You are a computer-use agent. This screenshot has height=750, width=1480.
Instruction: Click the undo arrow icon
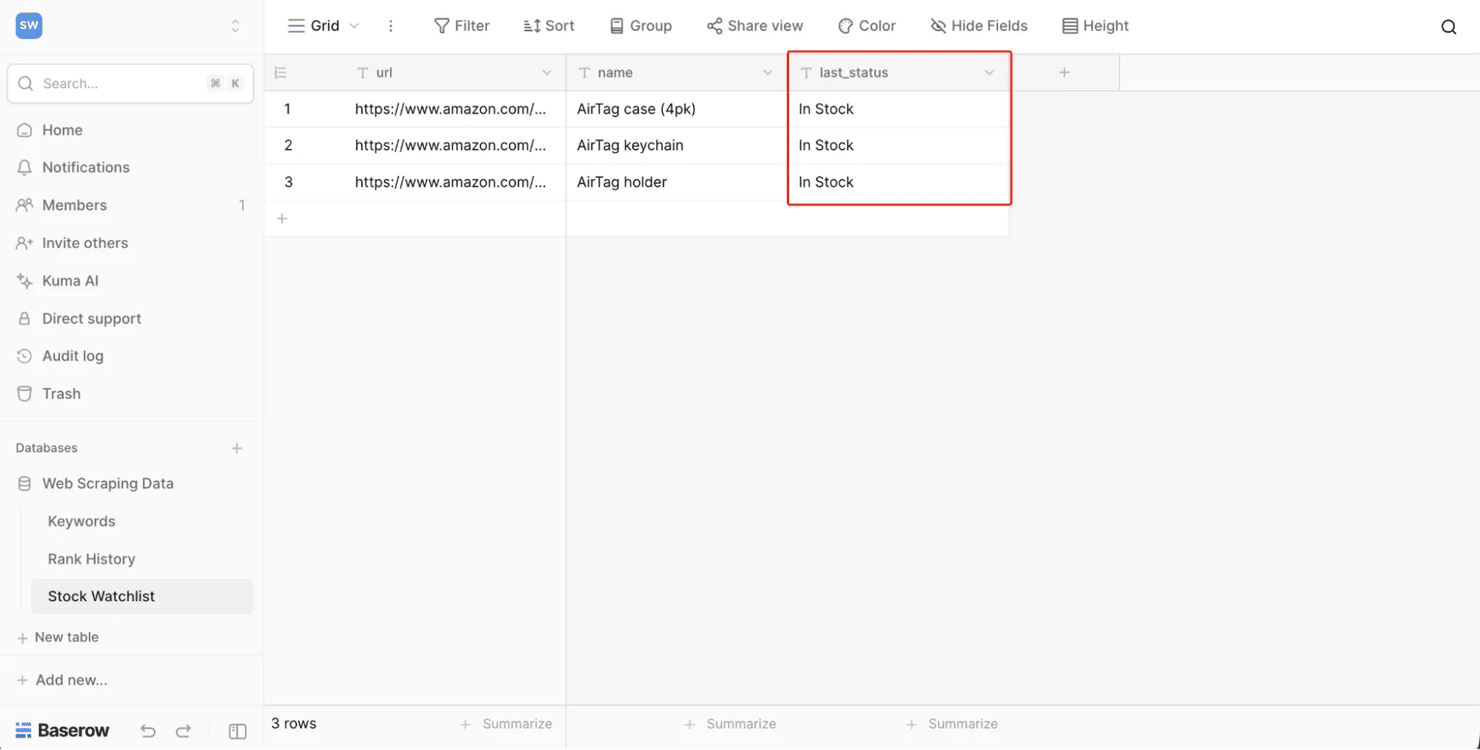(148, 731)
